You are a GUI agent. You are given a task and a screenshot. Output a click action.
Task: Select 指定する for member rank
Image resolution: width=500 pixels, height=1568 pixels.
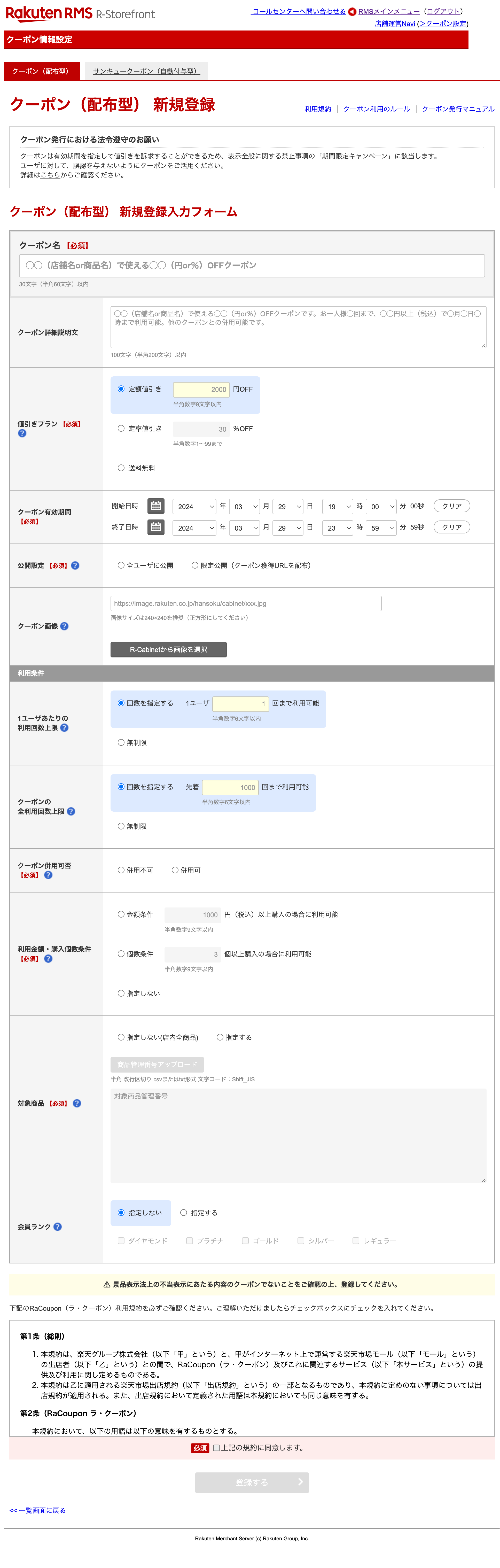pyautogui.click(x=184, y=1213)
